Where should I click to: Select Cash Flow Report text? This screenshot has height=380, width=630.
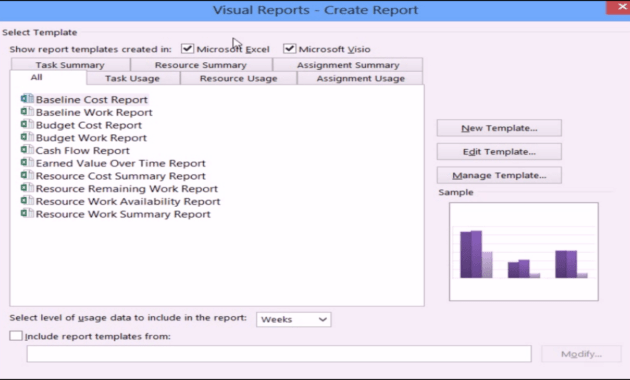(83, 151)
